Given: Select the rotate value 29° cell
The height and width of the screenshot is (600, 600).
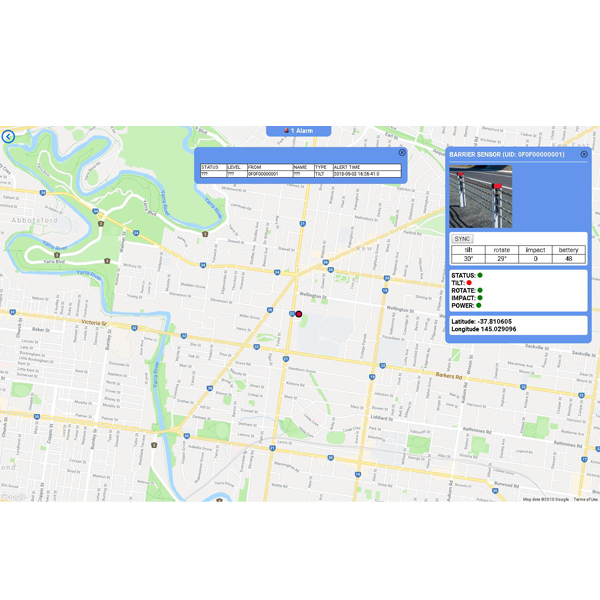Looking at the screenshot, I should tap(502, 259).
